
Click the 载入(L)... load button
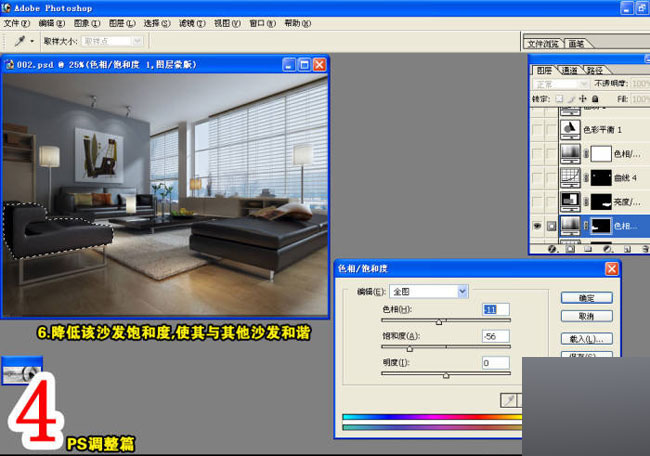pos(587,339)
